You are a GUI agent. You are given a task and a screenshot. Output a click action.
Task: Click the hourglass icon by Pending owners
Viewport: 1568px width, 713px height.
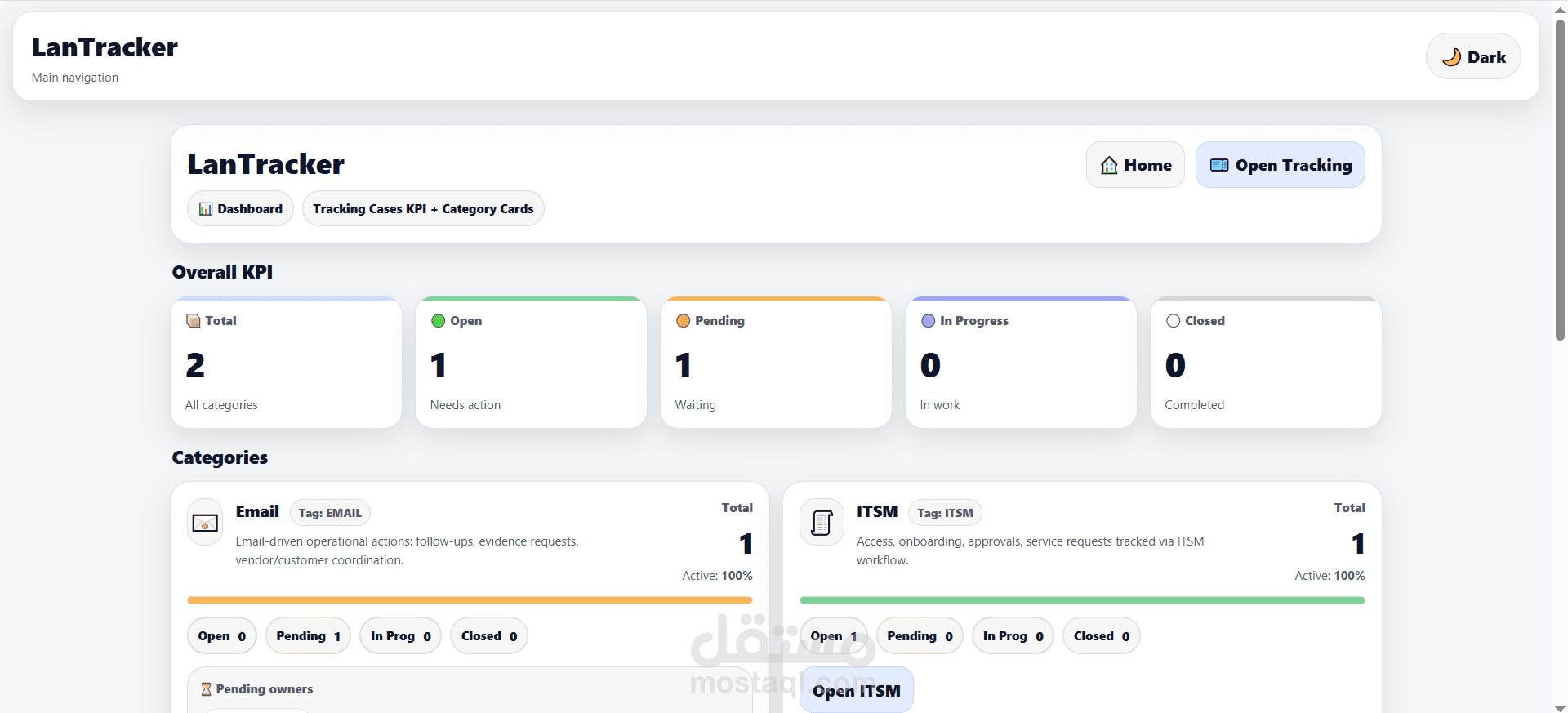(207, 689)
